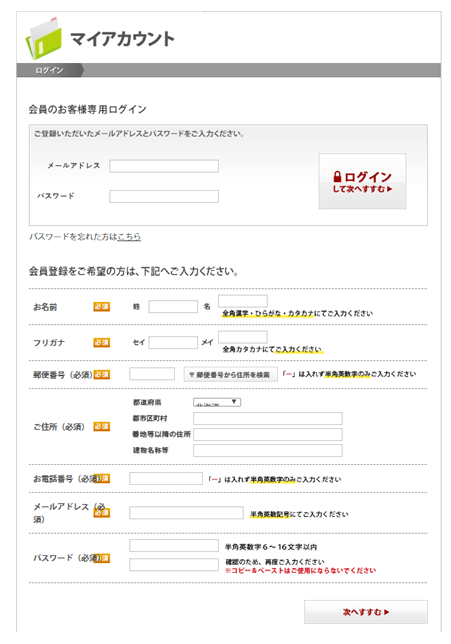Screen dimensions: 451x644
Task: Click the password confirmation field
Action: tap(174, 565)
